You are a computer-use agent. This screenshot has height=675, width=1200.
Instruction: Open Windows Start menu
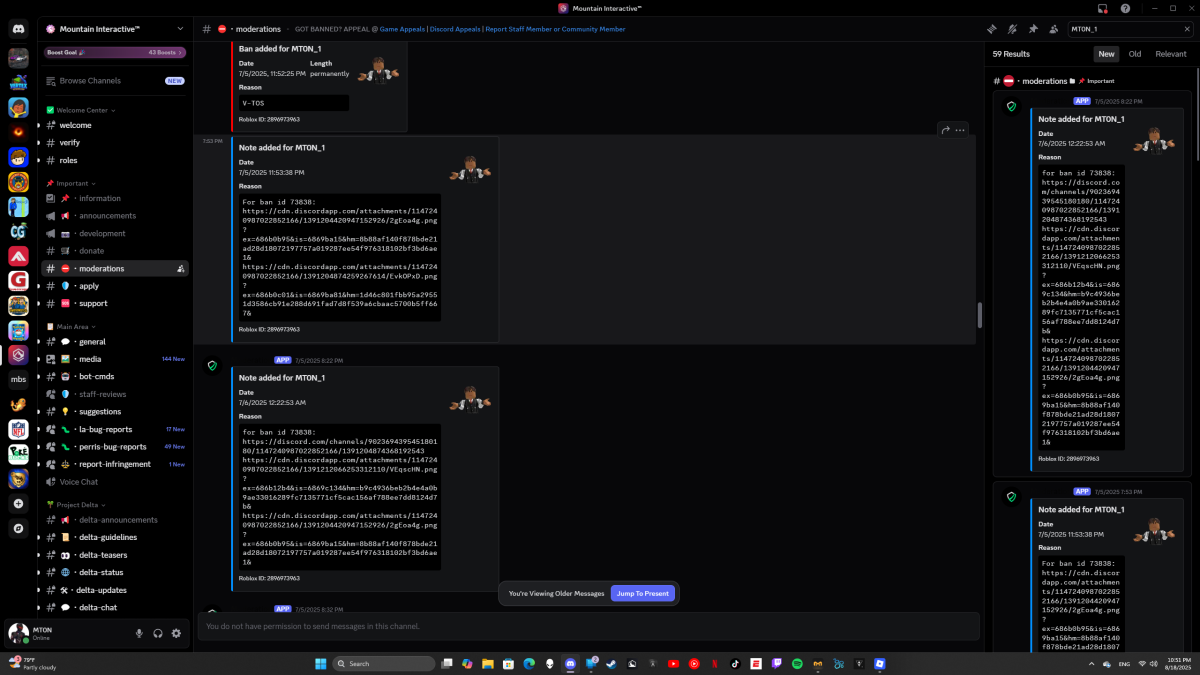tap(321, 663)
